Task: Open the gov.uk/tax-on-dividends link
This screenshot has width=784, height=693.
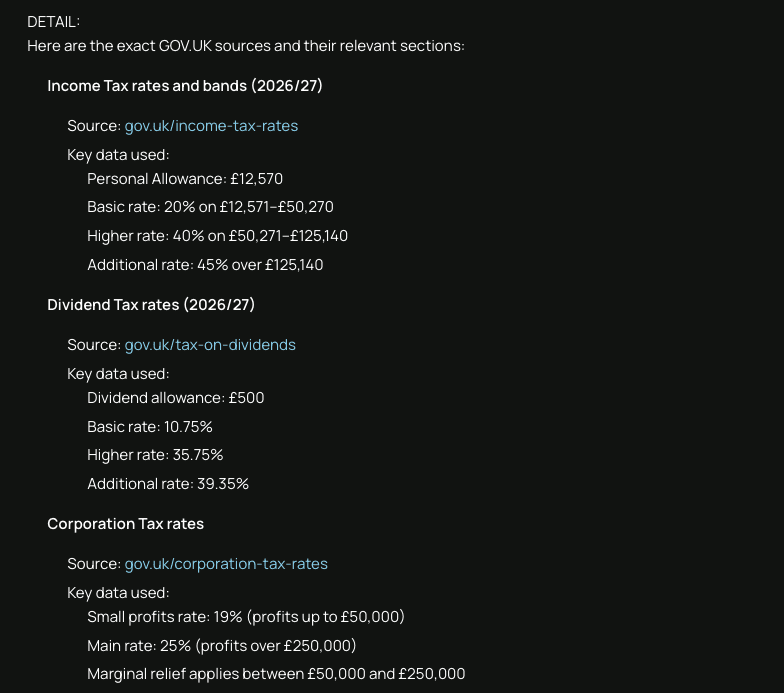Action: [210, 344]
